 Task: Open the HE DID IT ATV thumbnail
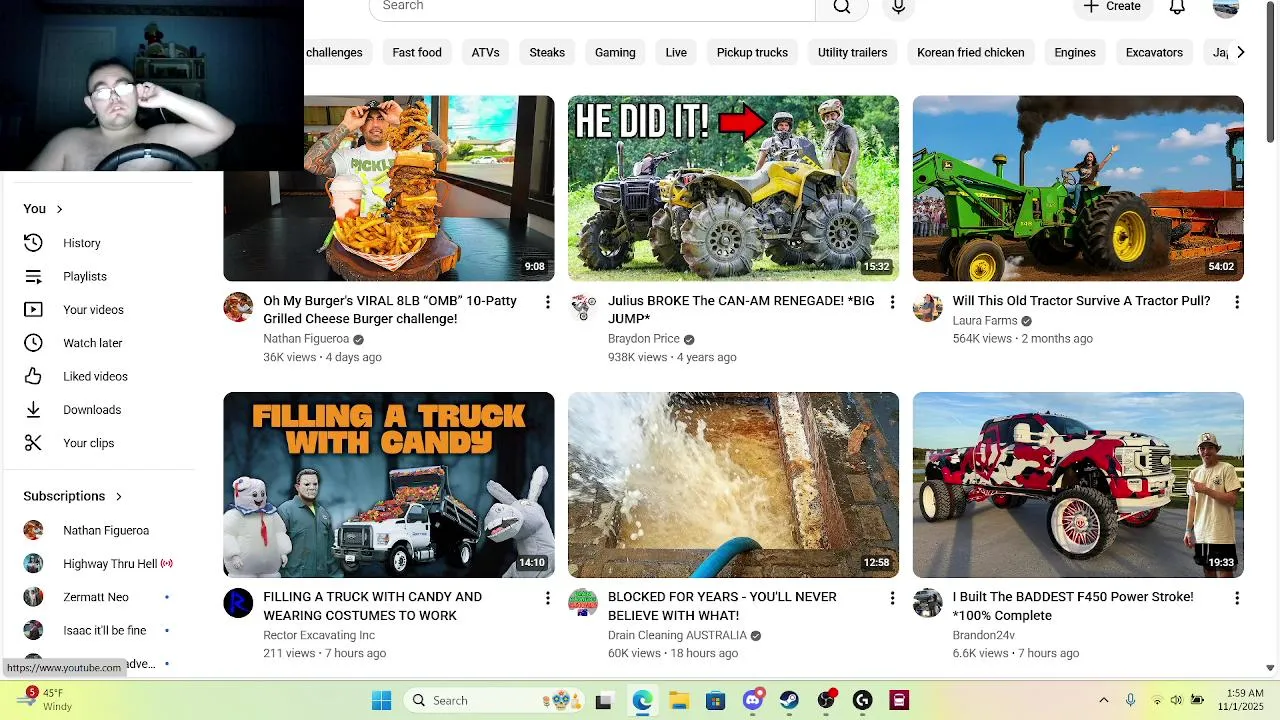[733, 188]
